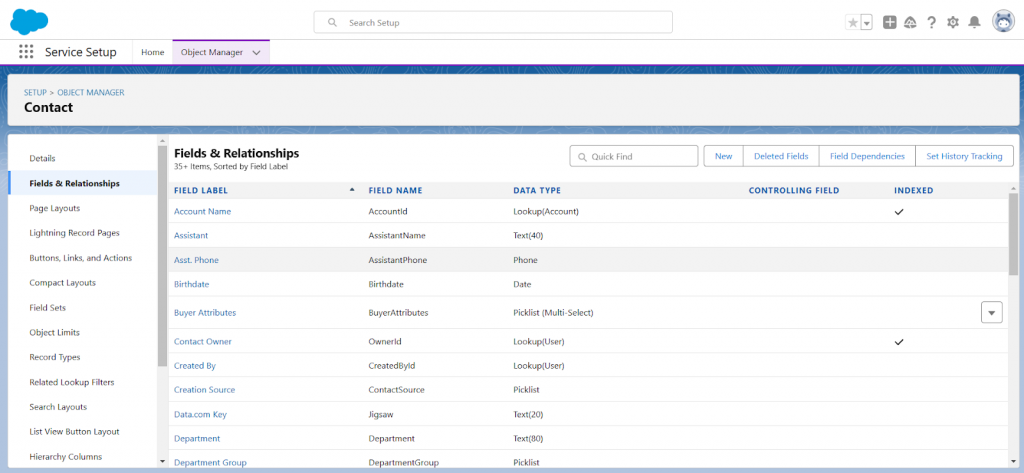Open the Setup gear menu

click(952, 22)
